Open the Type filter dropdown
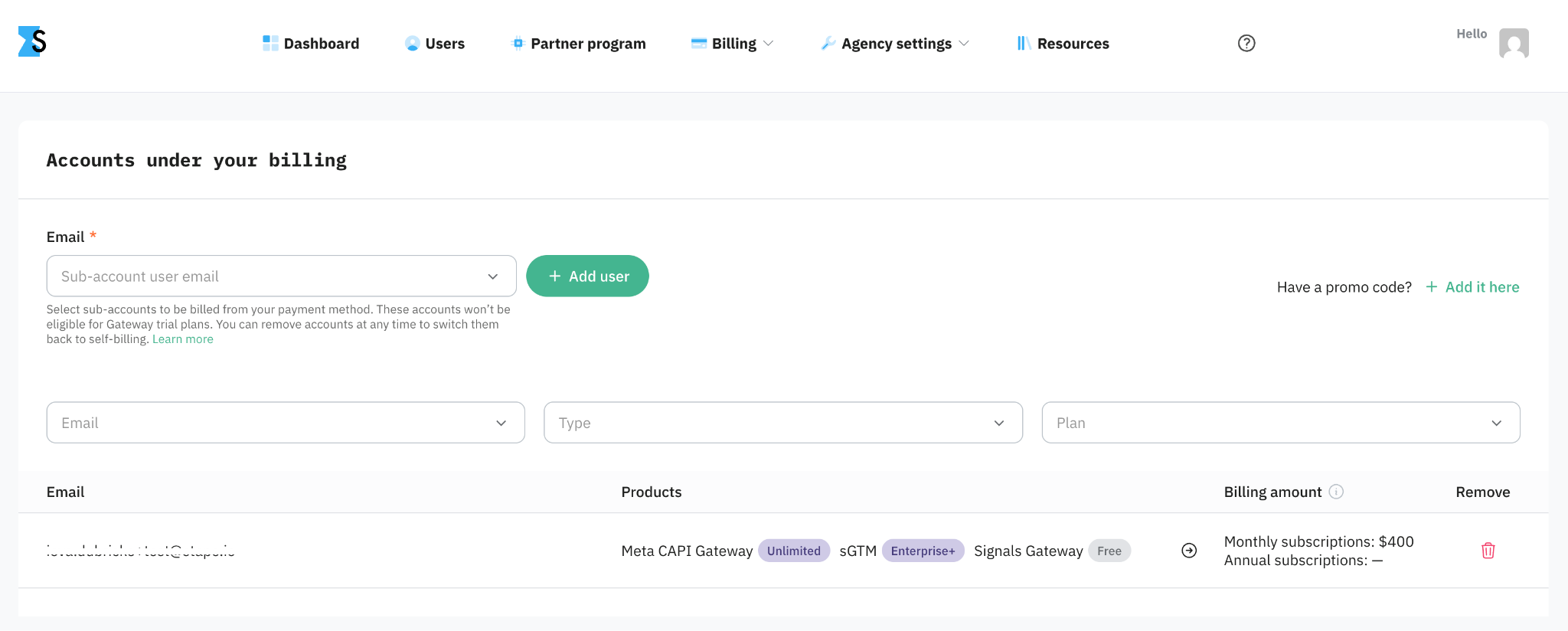Image resolution: width=1568 pixels, height=631 pixels. point(783,423)
